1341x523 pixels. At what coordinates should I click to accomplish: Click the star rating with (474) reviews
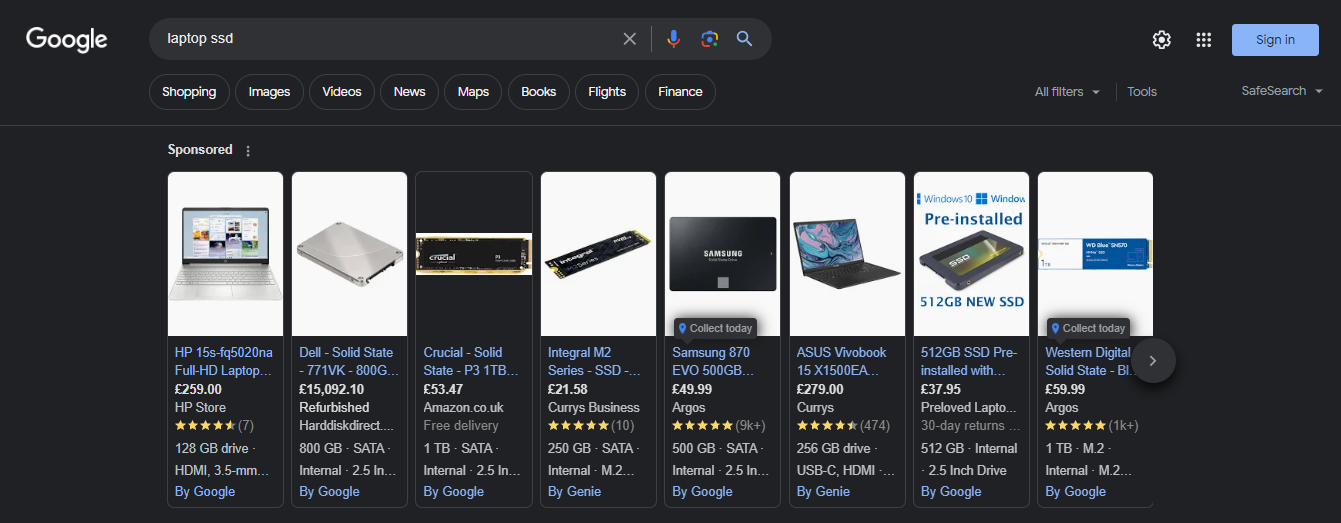843,425
